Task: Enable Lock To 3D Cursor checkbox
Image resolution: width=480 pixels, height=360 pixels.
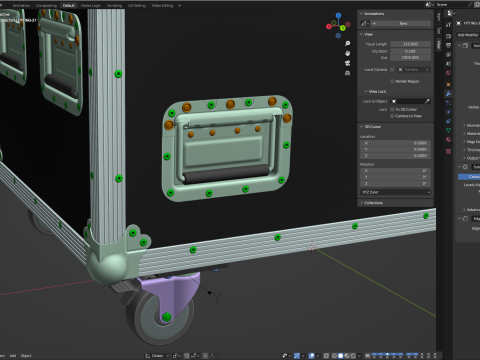Action: point(392,109)
